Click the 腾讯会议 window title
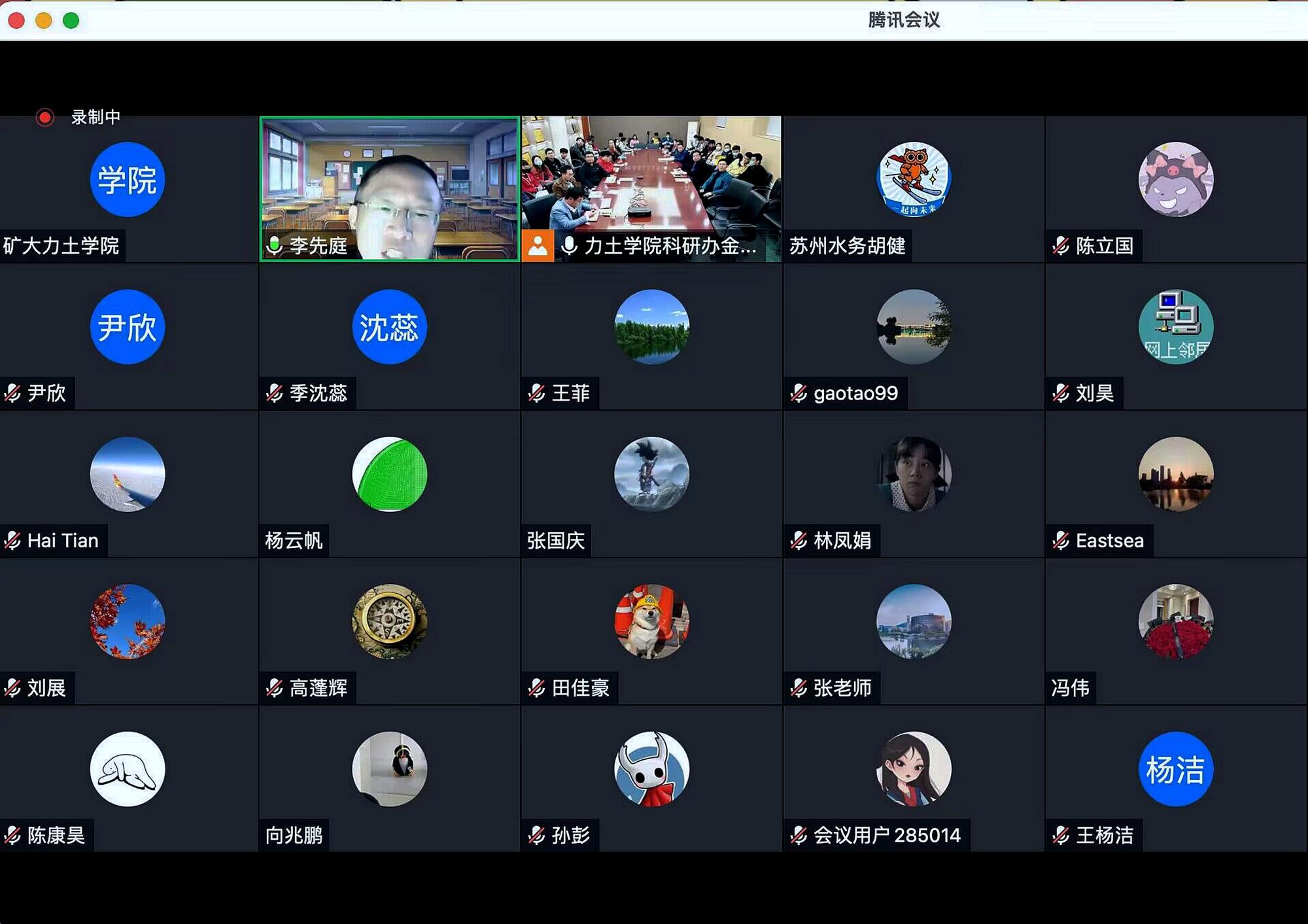The image size is (1308, 924). coord(904,20)
